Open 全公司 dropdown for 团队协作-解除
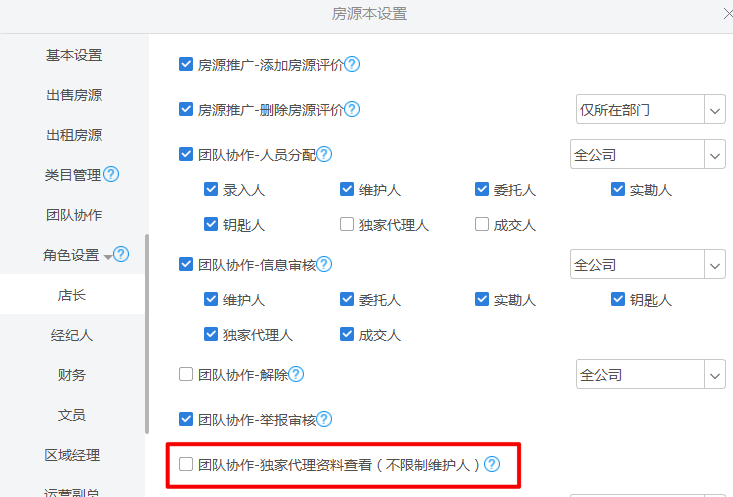The width and height of the screenshot is (733, 497). 651,374
